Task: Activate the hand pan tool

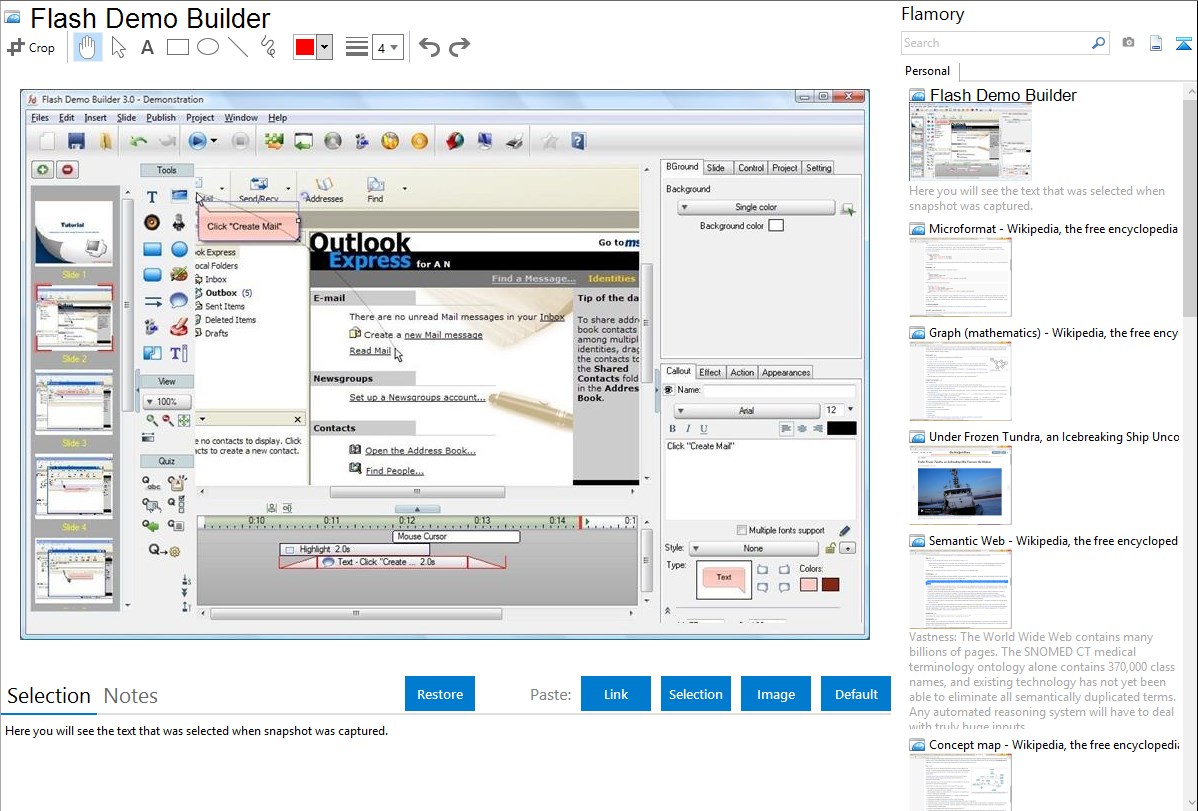Action: tap(87, 47)
